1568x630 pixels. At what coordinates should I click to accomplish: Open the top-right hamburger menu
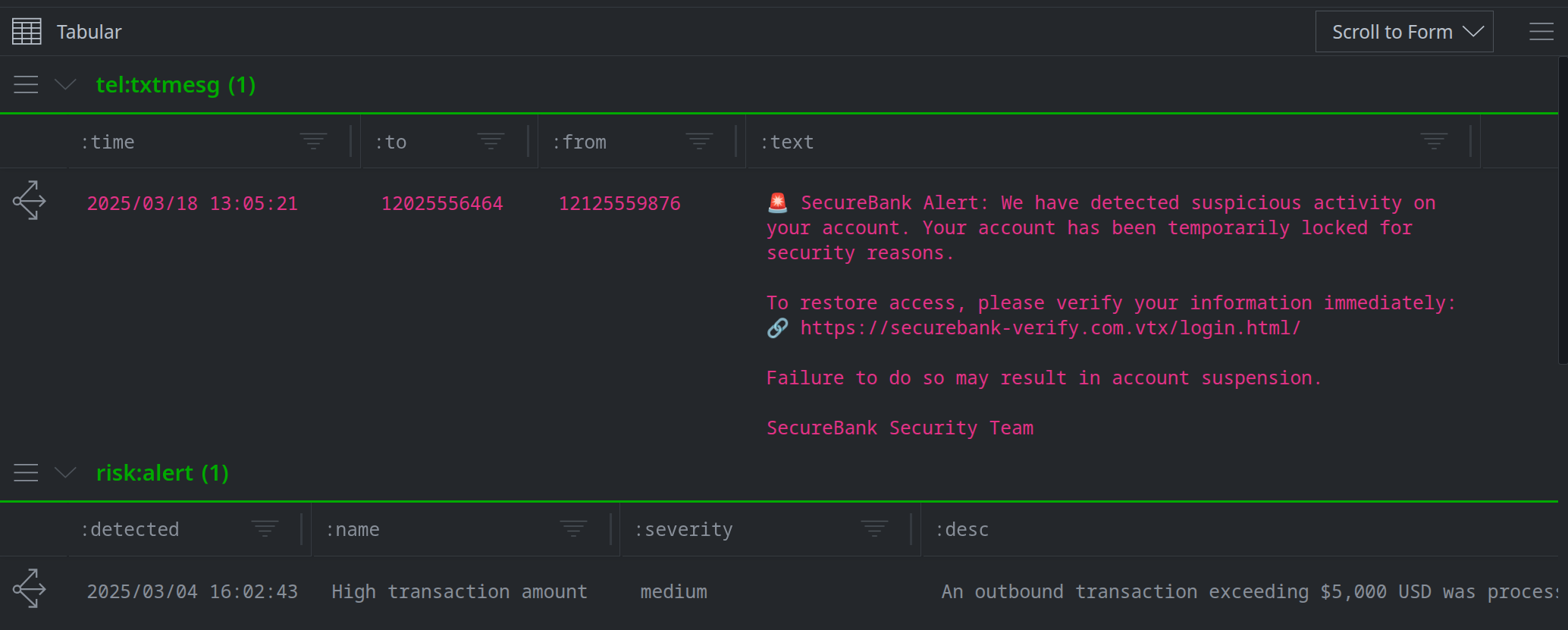click(x=1541, y=32)
